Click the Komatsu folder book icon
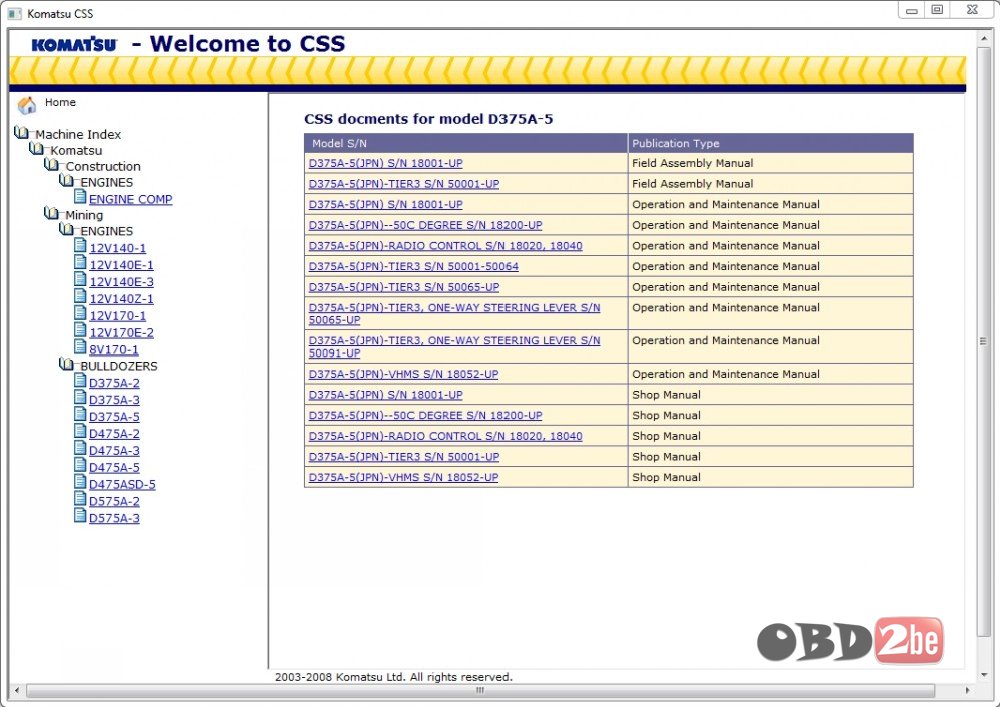 (x=36, y=149)
